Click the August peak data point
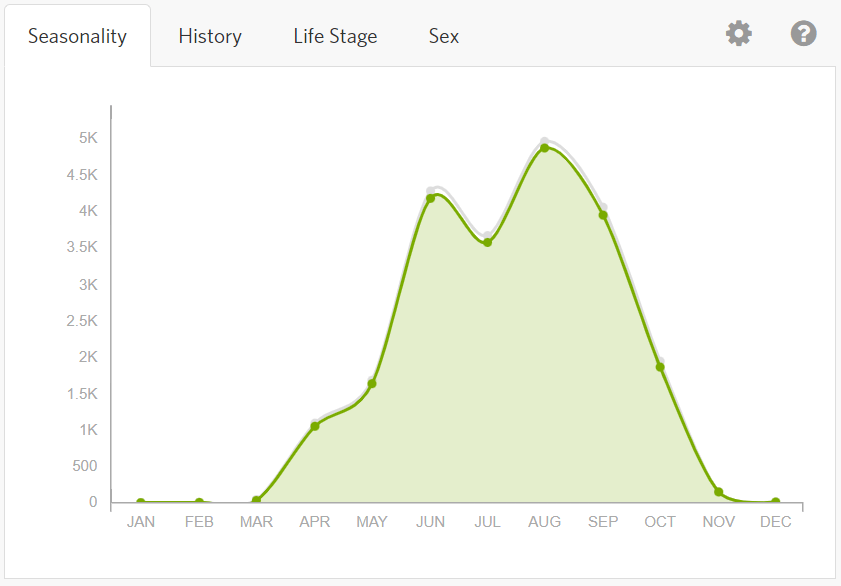The image size is (841, 586). (545, 148)
